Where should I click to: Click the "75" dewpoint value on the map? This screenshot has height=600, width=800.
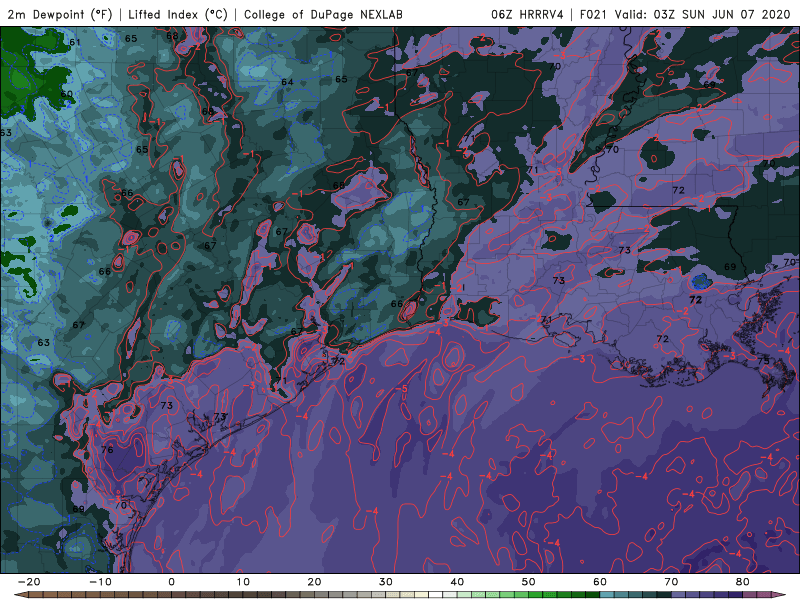763,361
